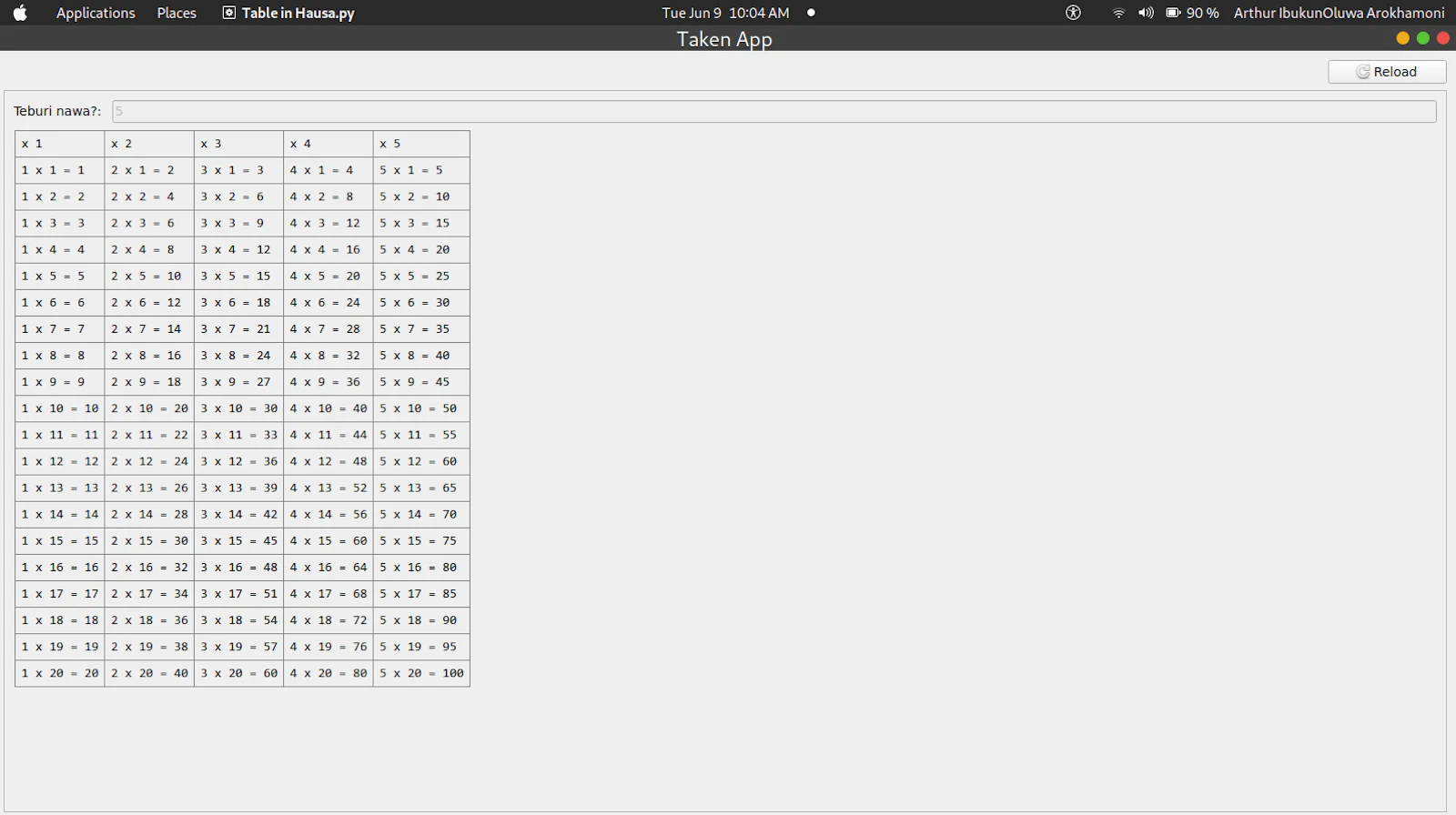Open the Wi-Fi status icon
Image resolution: width=1456 pixels, height=815 pixels.
click(1118, 13)
